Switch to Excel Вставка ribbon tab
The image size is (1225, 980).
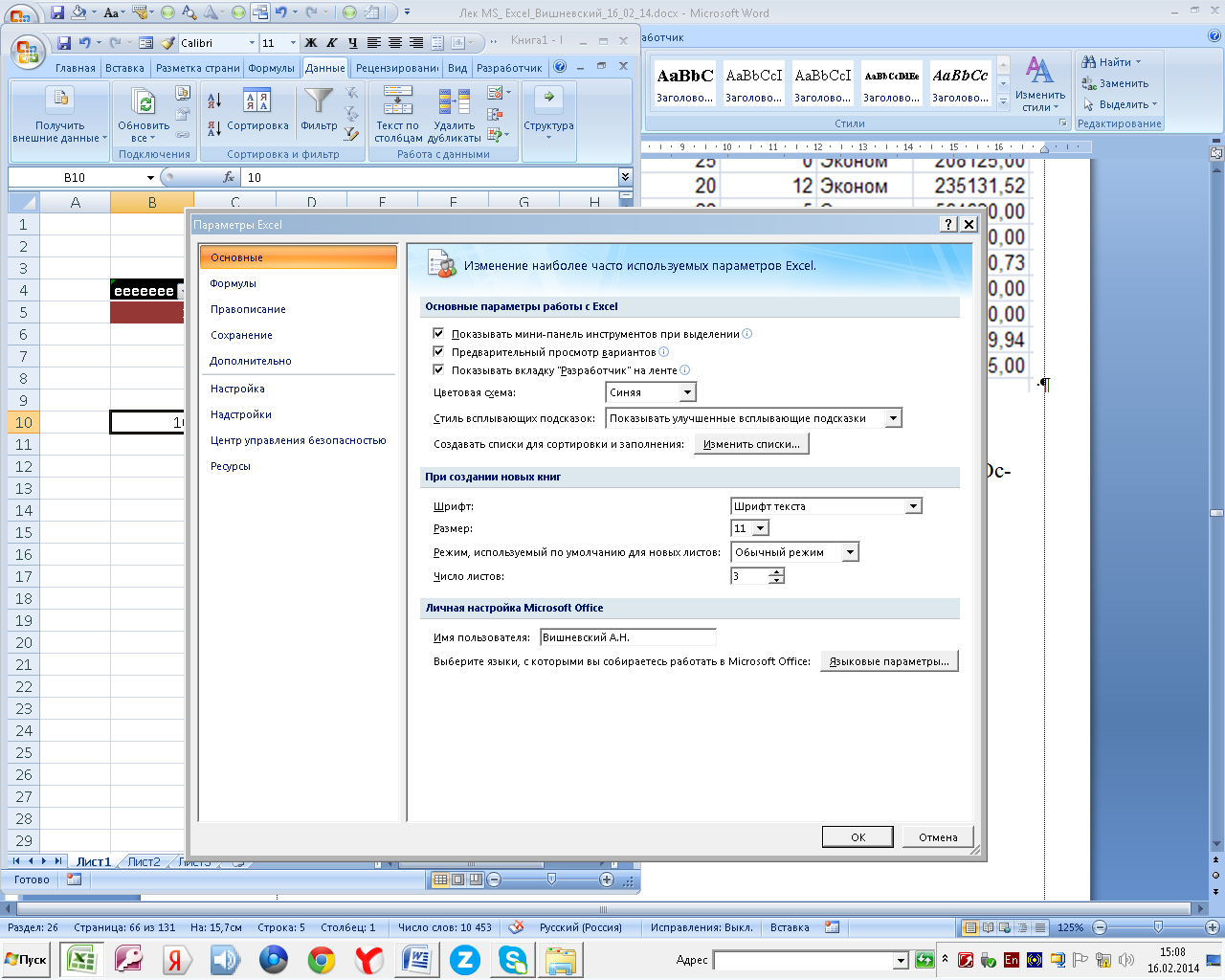(x=124, y=68)
